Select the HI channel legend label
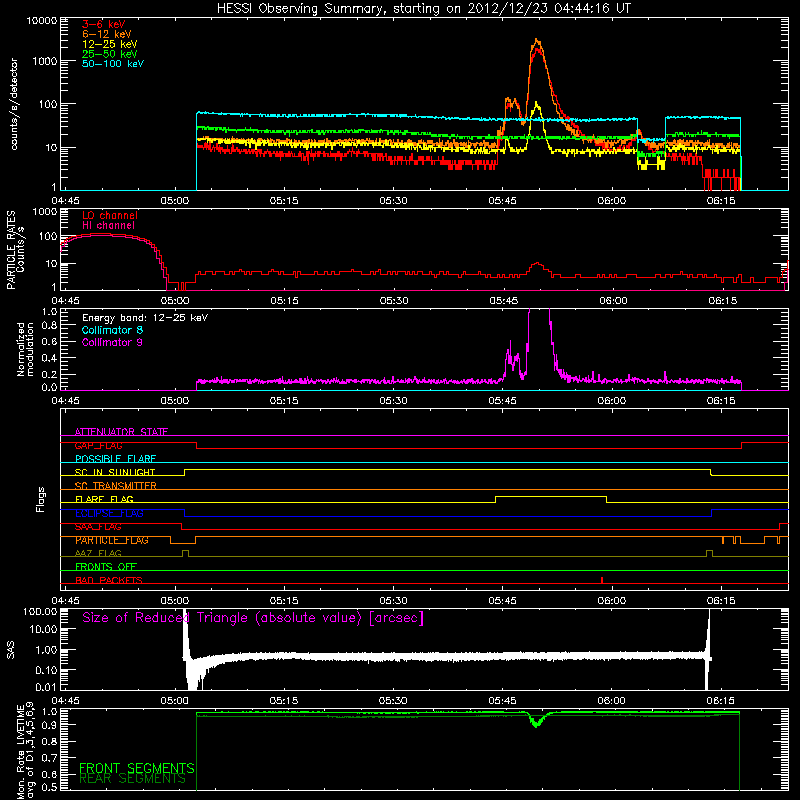The width and height of the screenshot is (800, 800). point(108,226)
